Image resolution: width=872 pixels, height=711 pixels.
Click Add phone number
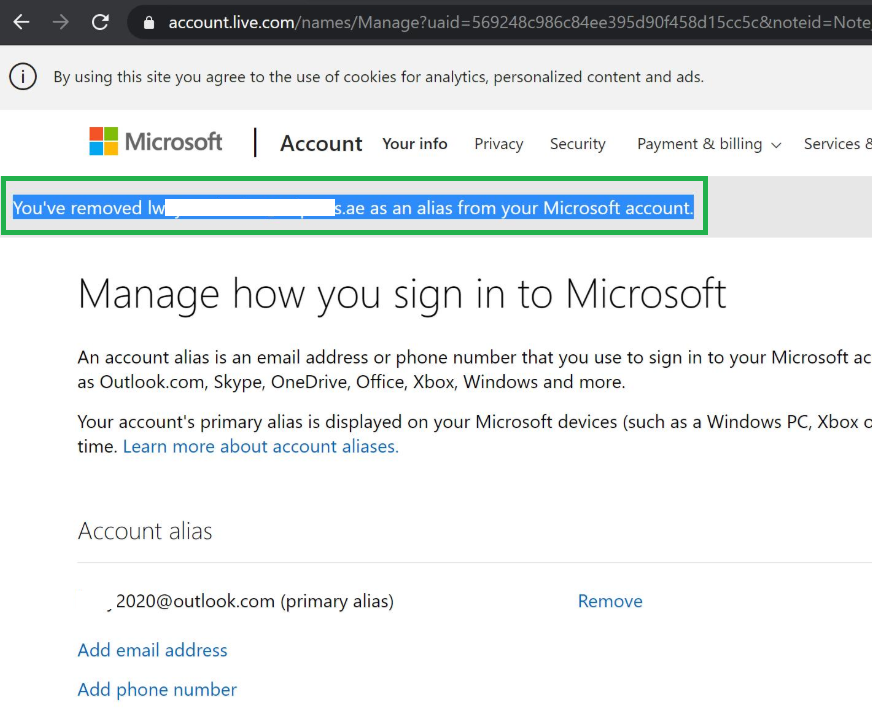click(157, 689)
